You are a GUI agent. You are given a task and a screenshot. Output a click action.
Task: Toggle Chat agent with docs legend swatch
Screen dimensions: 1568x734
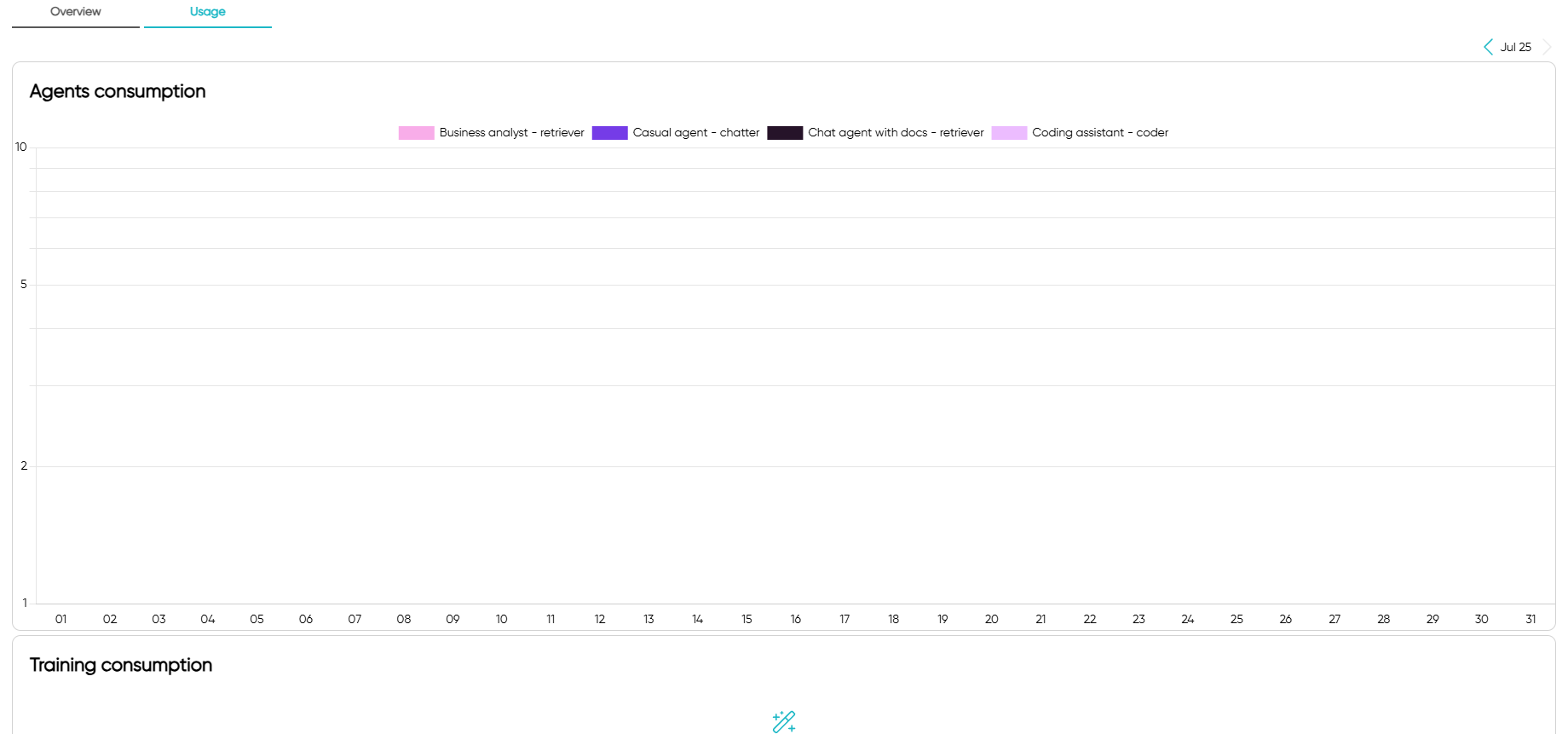785,133
